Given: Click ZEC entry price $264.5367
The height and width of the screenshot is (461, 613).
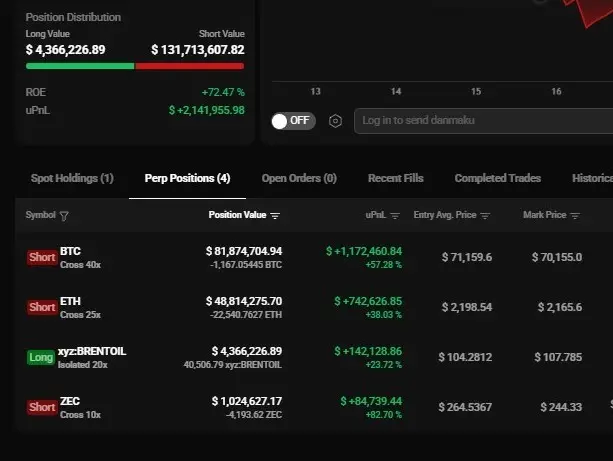Looking at the screenshot, I should point(465,407).
